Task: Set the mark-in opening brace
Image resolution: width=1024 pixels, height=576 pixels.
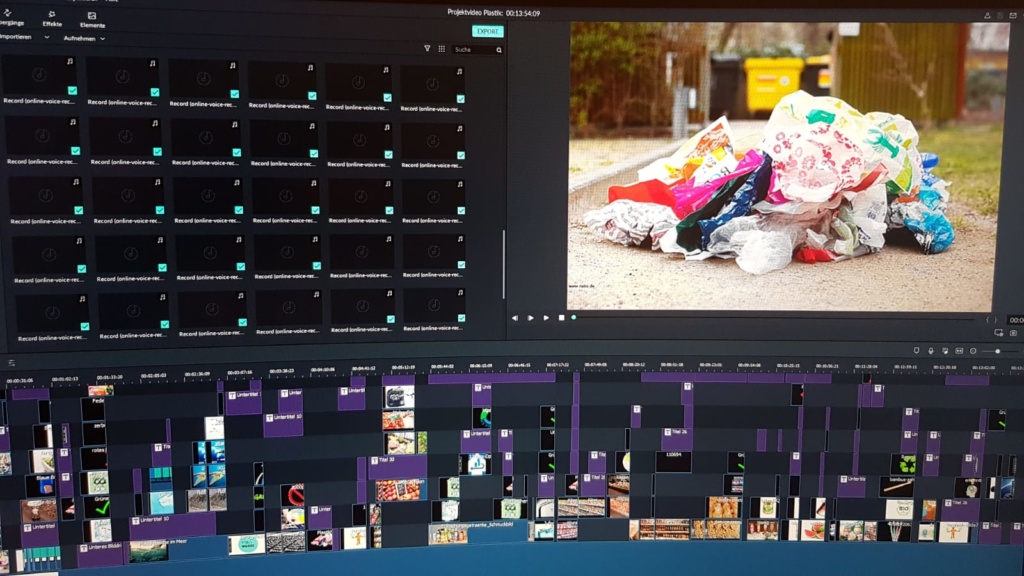Action: 987,320
